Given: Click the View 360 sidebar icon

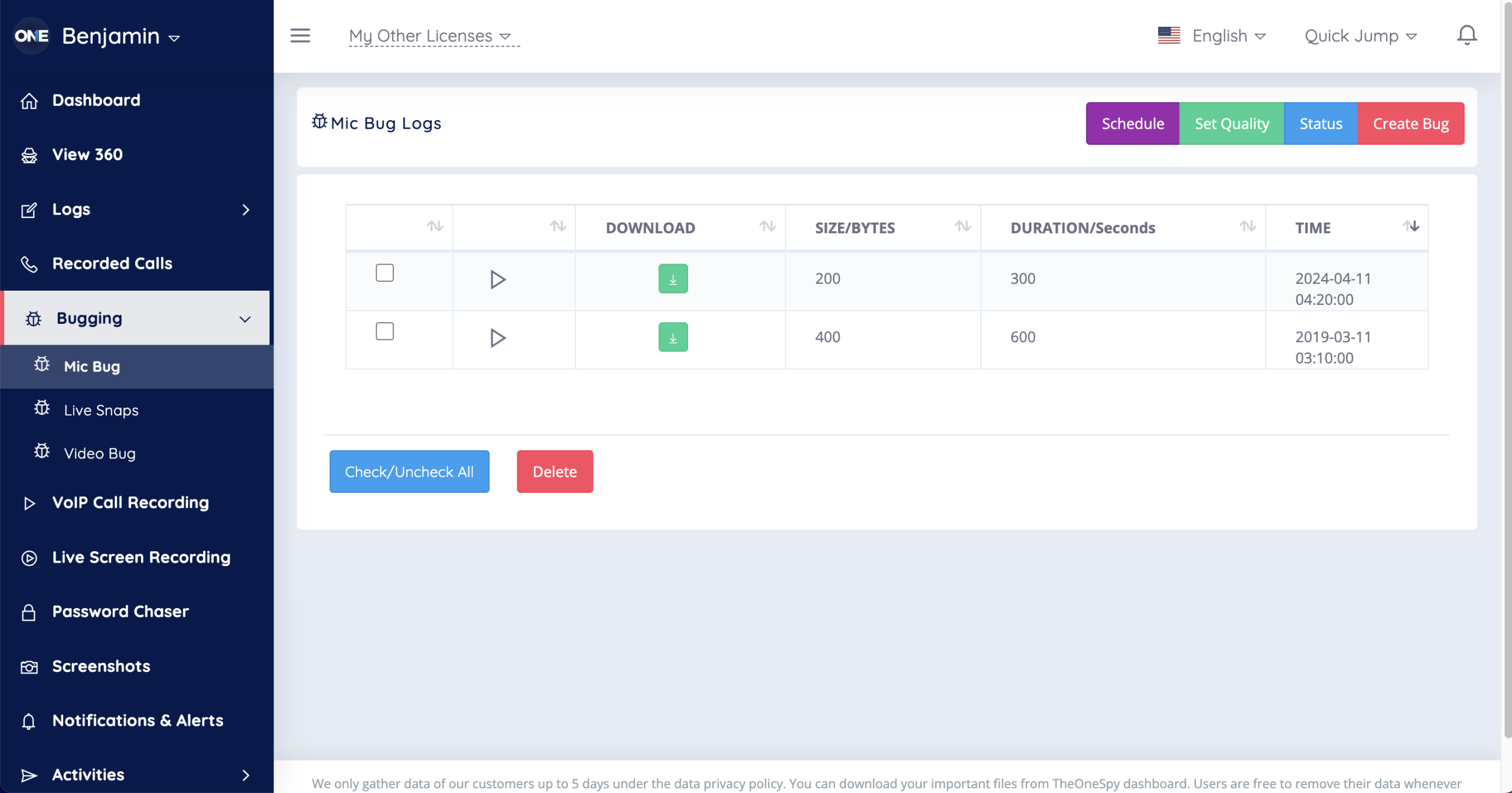Looking at the screenshot, I should 29,155.
